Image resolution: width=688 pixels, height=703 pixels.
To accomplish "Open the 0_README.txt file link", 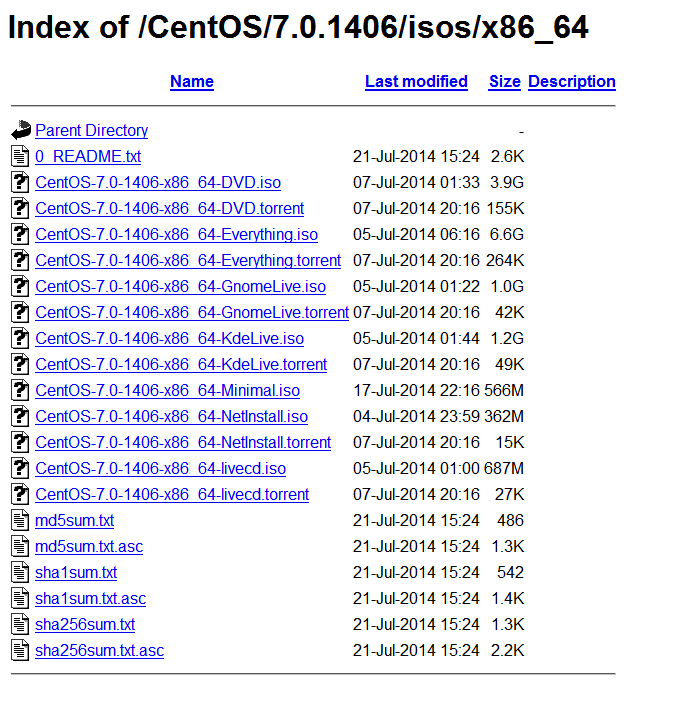I will point(88,156).
